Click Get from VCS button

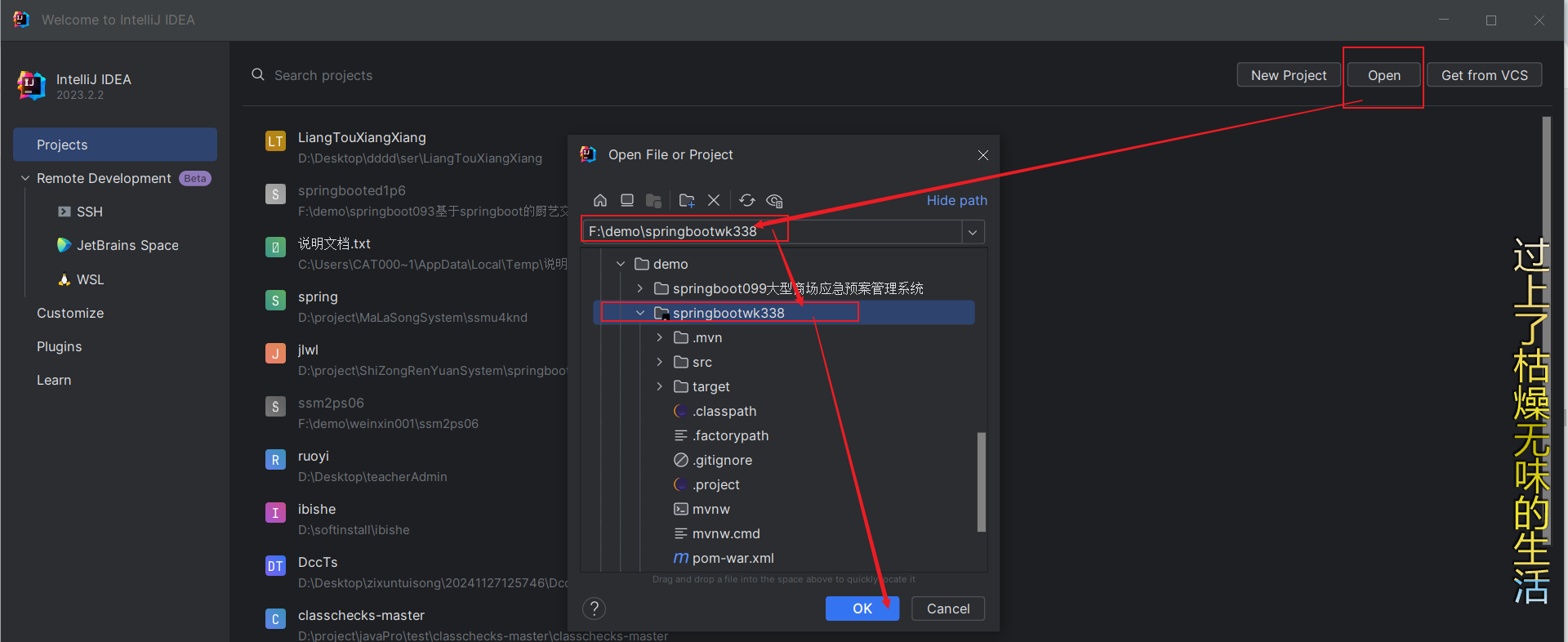[1485, 75]
